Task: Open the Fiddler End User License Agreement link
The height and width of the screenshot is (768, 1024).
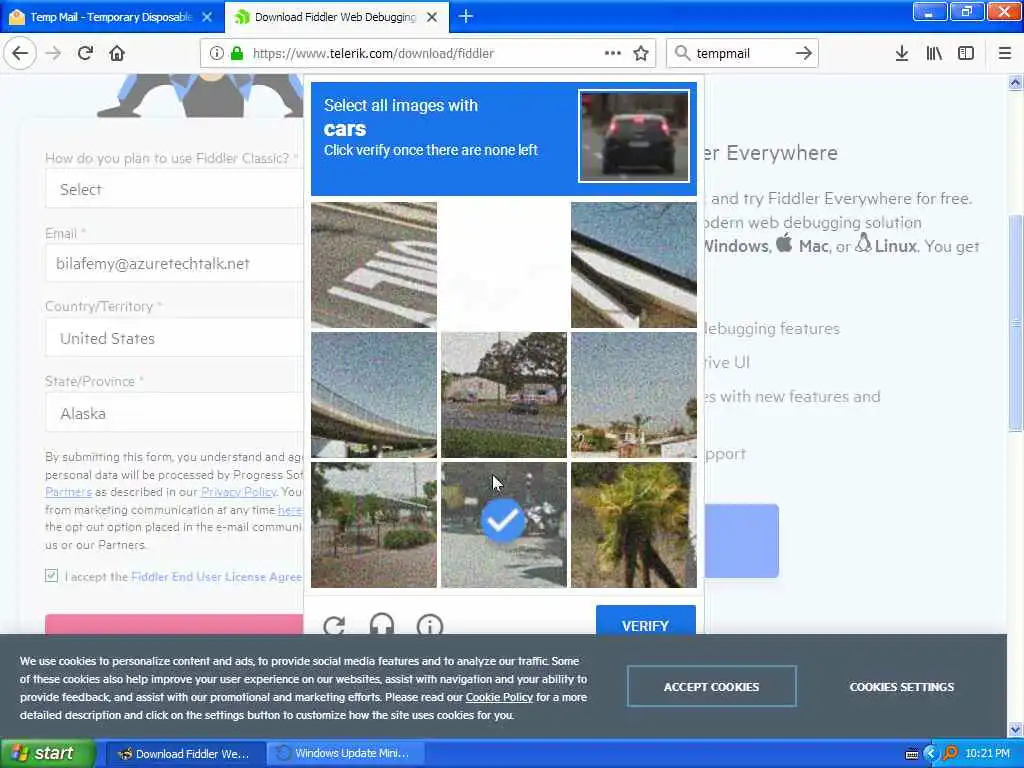Action: tap(216, 577)
